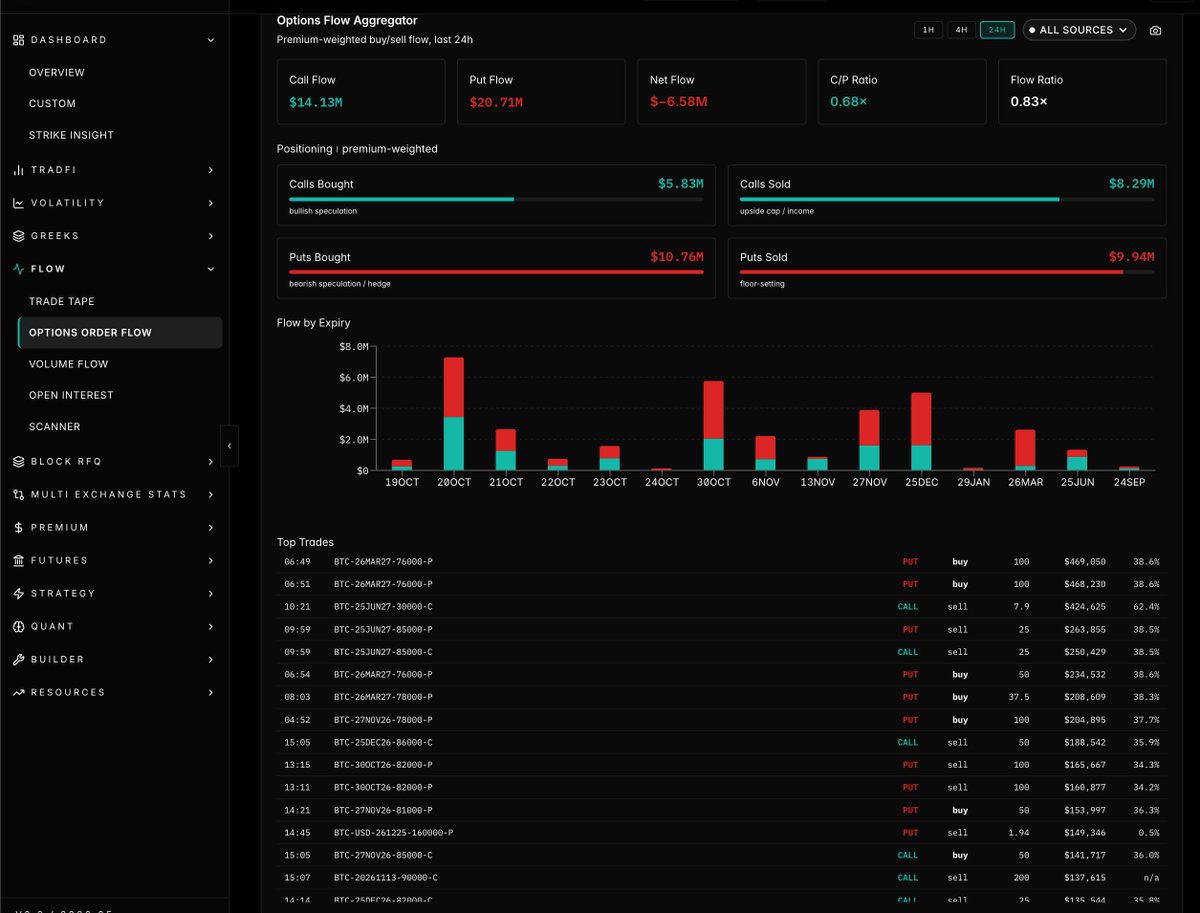Select the 4H timeframe

coord(961,30)
